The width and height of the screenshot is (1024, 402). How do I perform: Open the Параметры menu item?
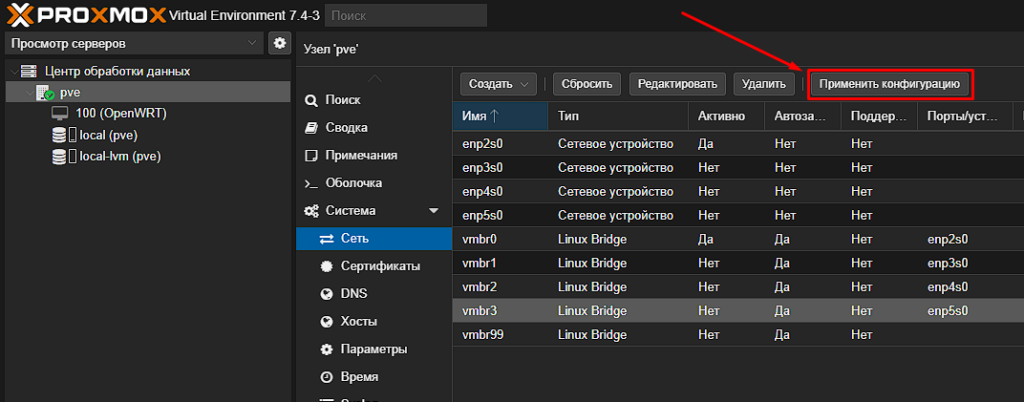click(x=374, y=350)
